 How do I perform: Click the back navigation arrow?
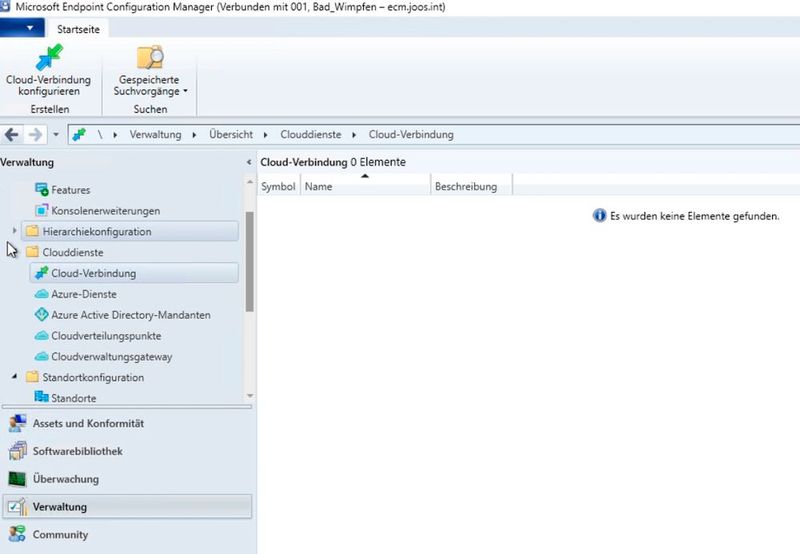pyautogui.click(x=12, y=135)
